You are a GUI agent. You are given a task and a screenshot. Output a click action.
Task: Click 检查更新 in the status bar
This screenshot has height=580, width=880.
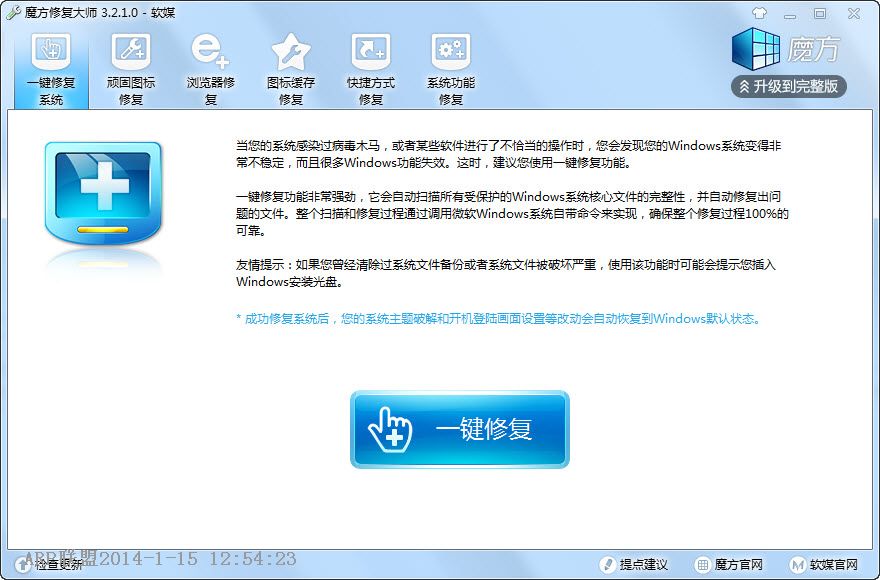(49, 564)
